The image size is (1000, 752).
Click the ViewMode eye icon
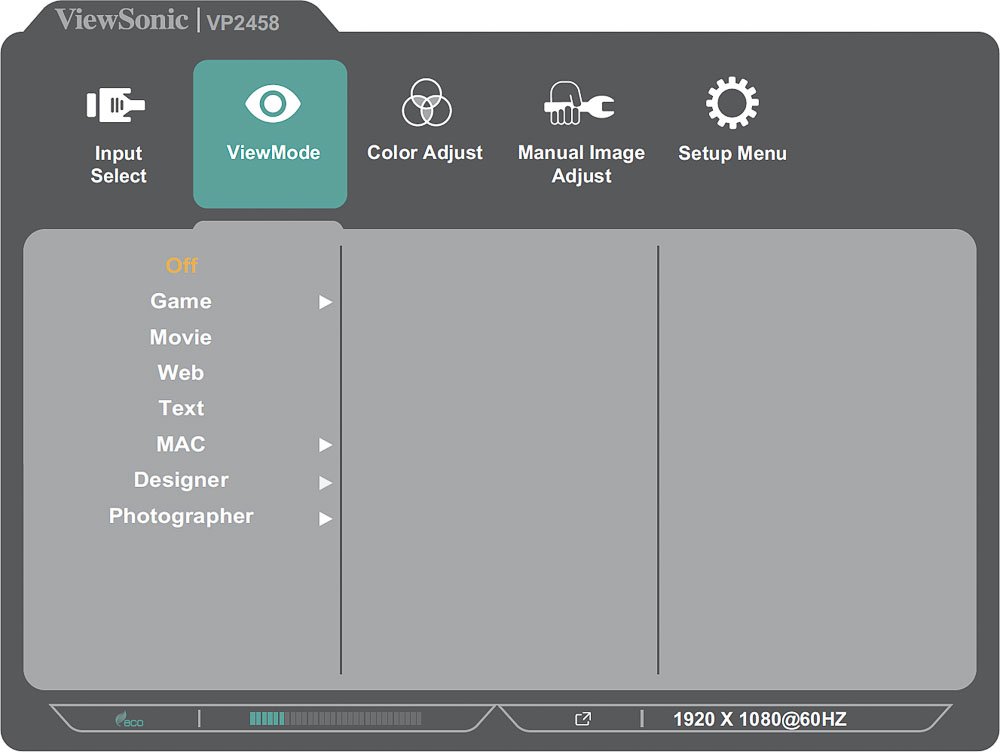[273, 105]
